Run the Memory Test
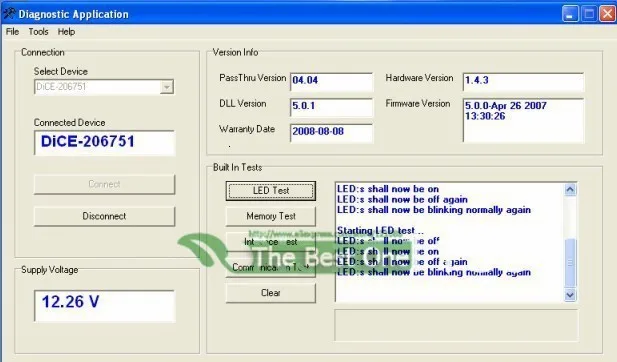This screenshot has width=617, height=362. coord(271,216)
